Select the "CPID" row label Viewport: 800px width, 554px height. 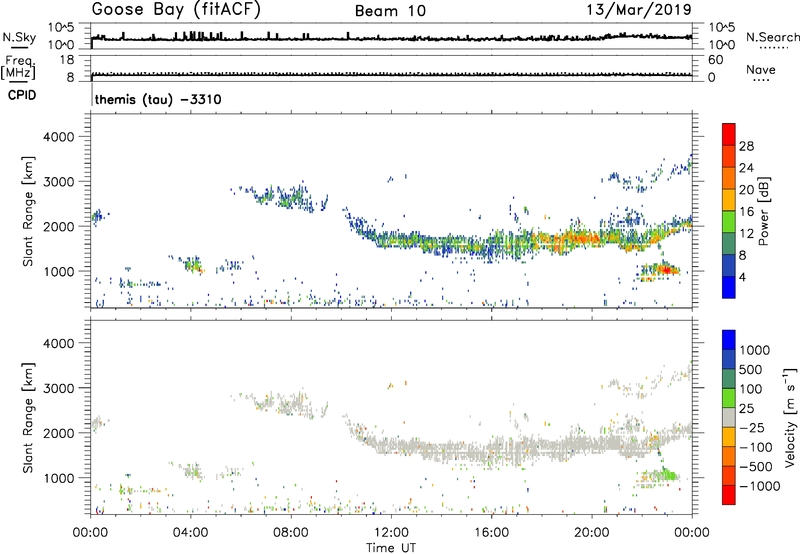point(22,95)
